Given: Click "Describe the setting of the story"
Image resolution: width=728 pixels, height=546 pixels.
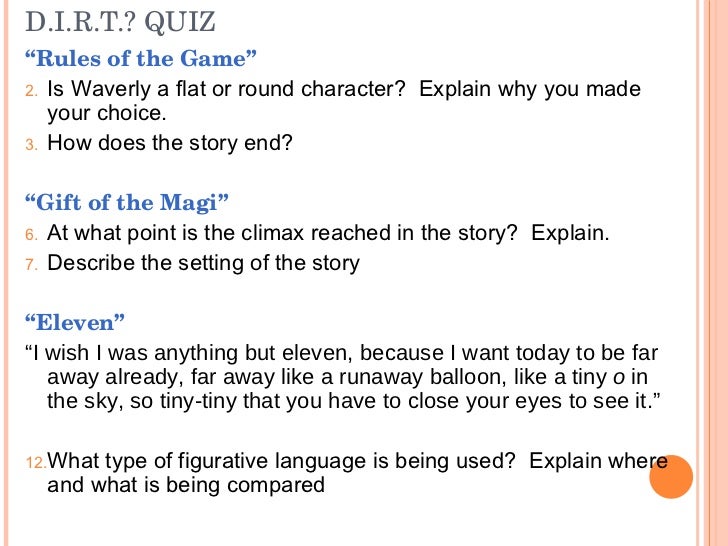Looking at the screenshot, I should (203, 264).
